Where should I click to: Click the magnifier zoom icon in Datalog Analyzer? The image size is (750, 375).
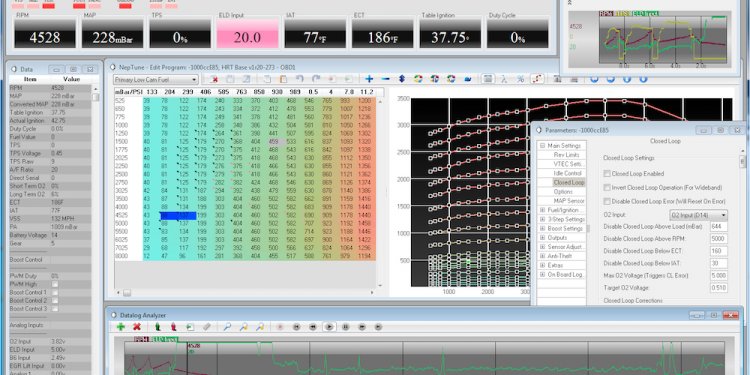point(227,327)
